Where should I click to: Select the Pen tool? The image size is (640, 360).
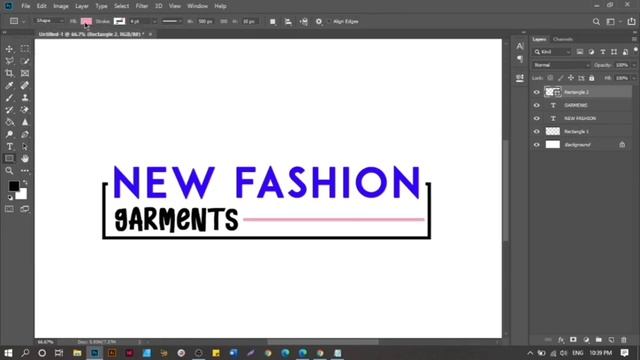(x=25, y=134)
